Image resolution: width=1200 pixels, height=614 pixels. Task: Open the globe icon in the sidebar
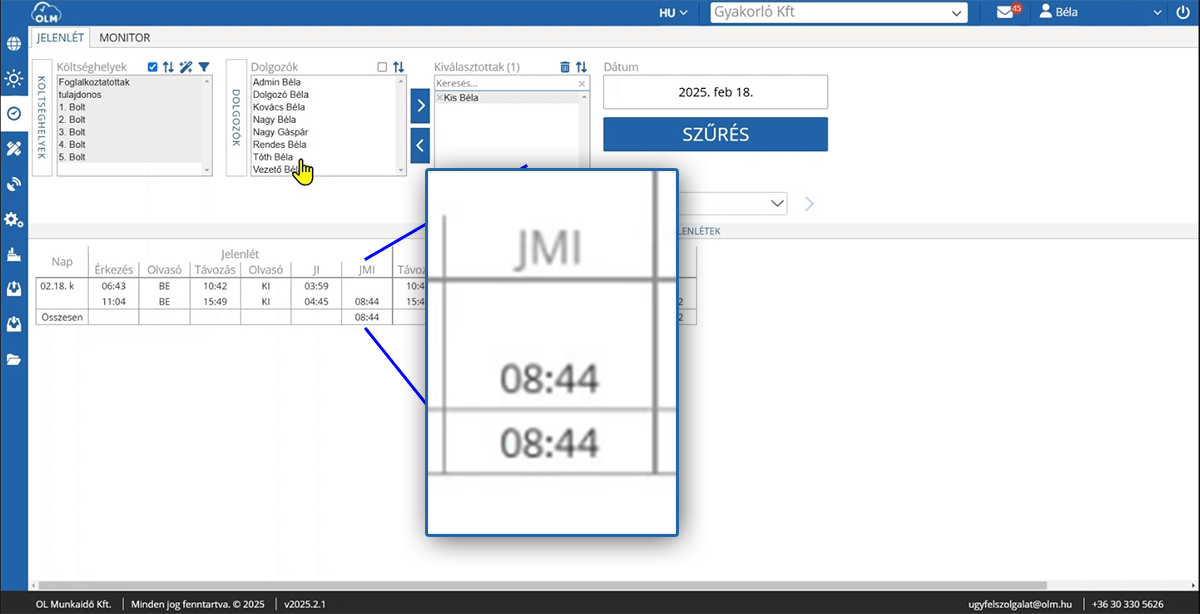click(14, 44)
